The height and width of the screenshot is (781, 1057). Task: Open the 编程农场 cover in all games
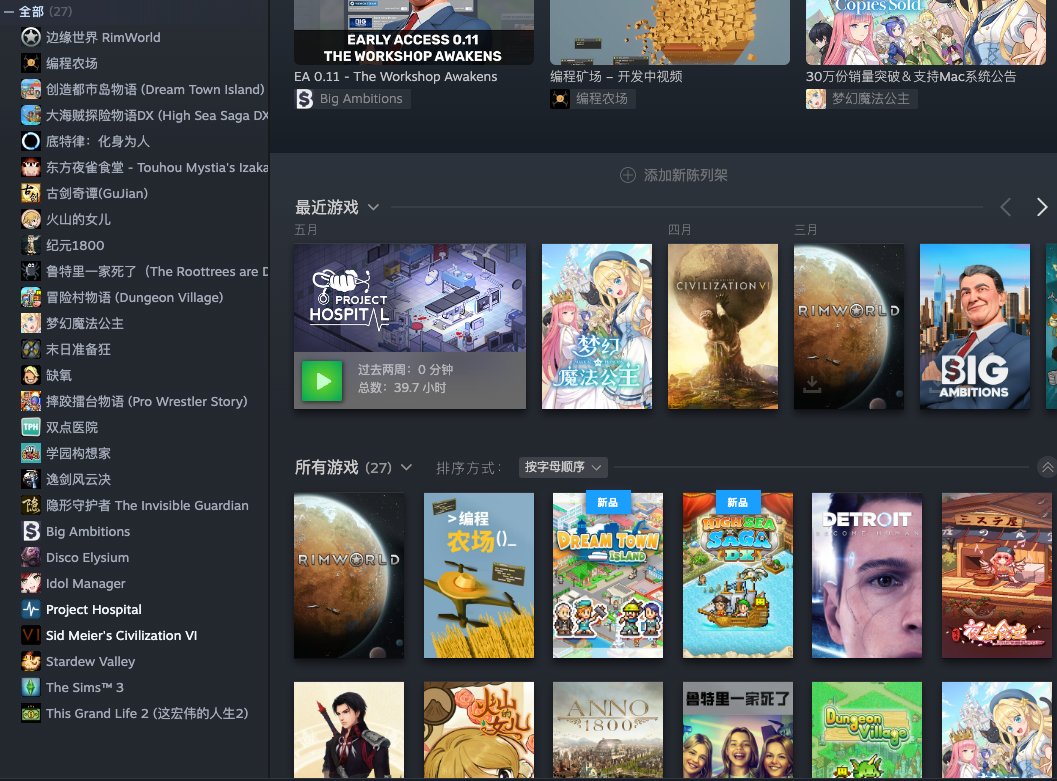pos(479,575)
